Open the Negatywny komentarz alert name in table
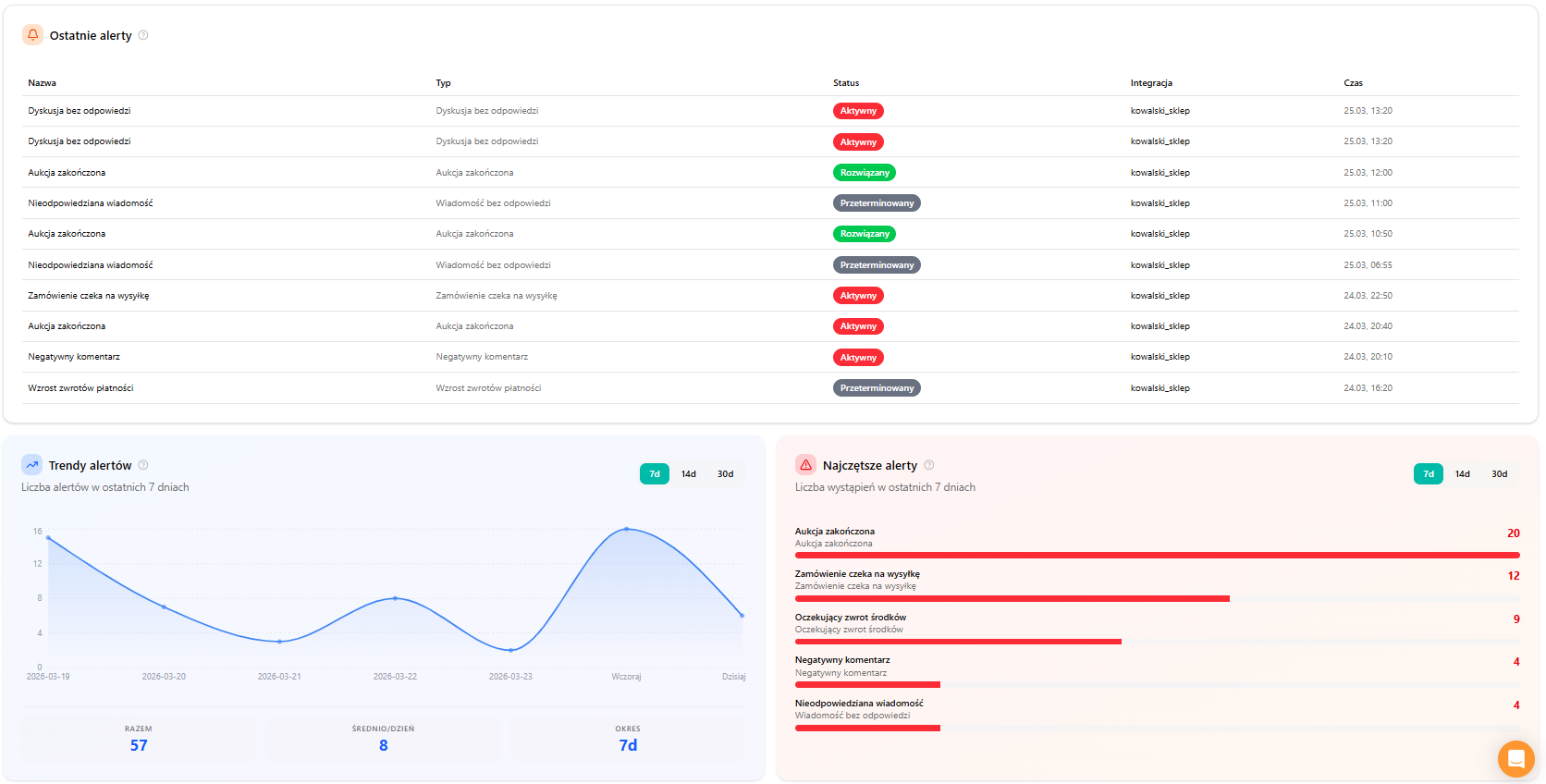Viewport: 1546px width, 784px height. click(x=74, y=357)
